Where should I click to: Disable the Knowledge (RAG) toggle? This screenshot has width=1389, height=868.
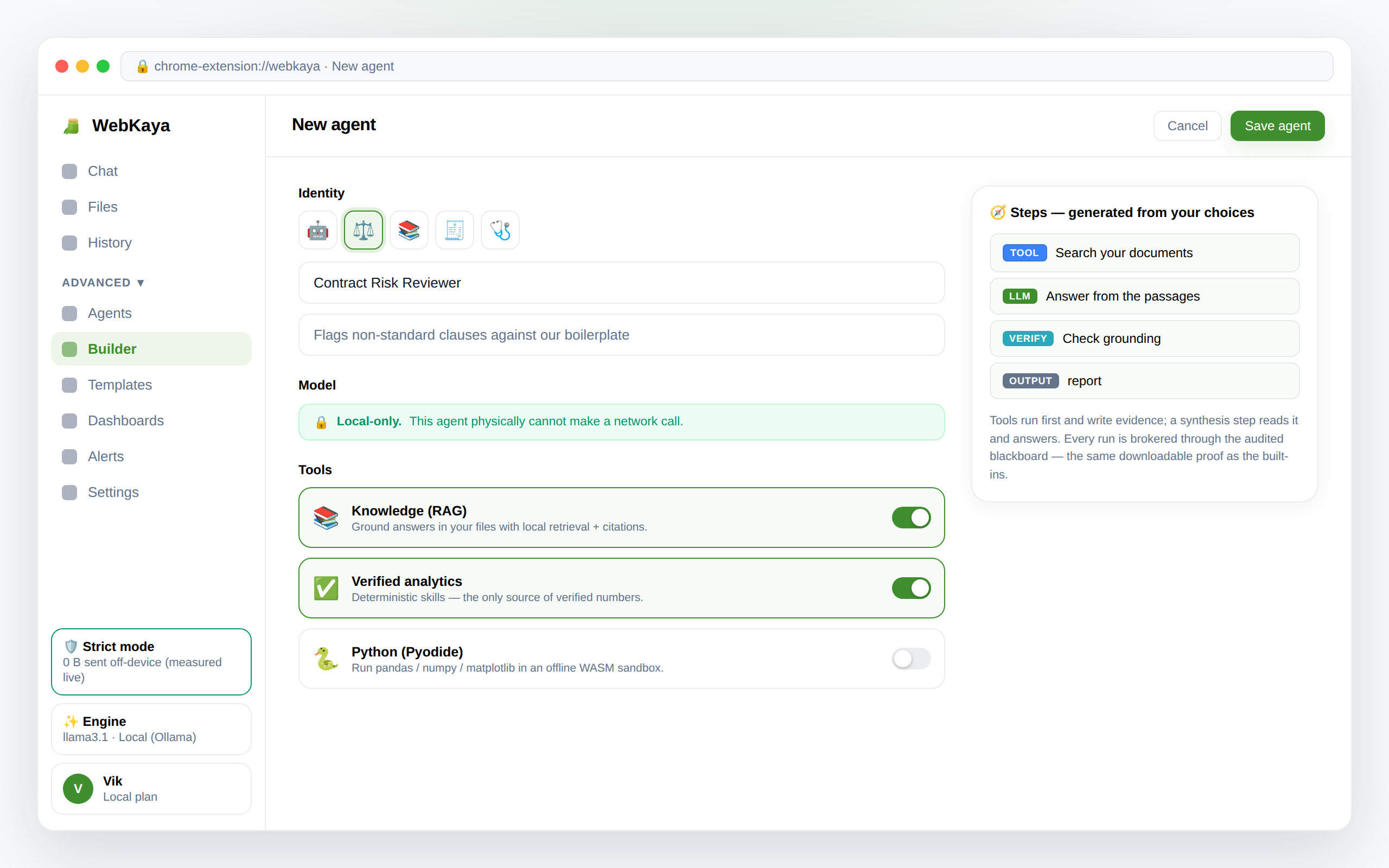911,518
